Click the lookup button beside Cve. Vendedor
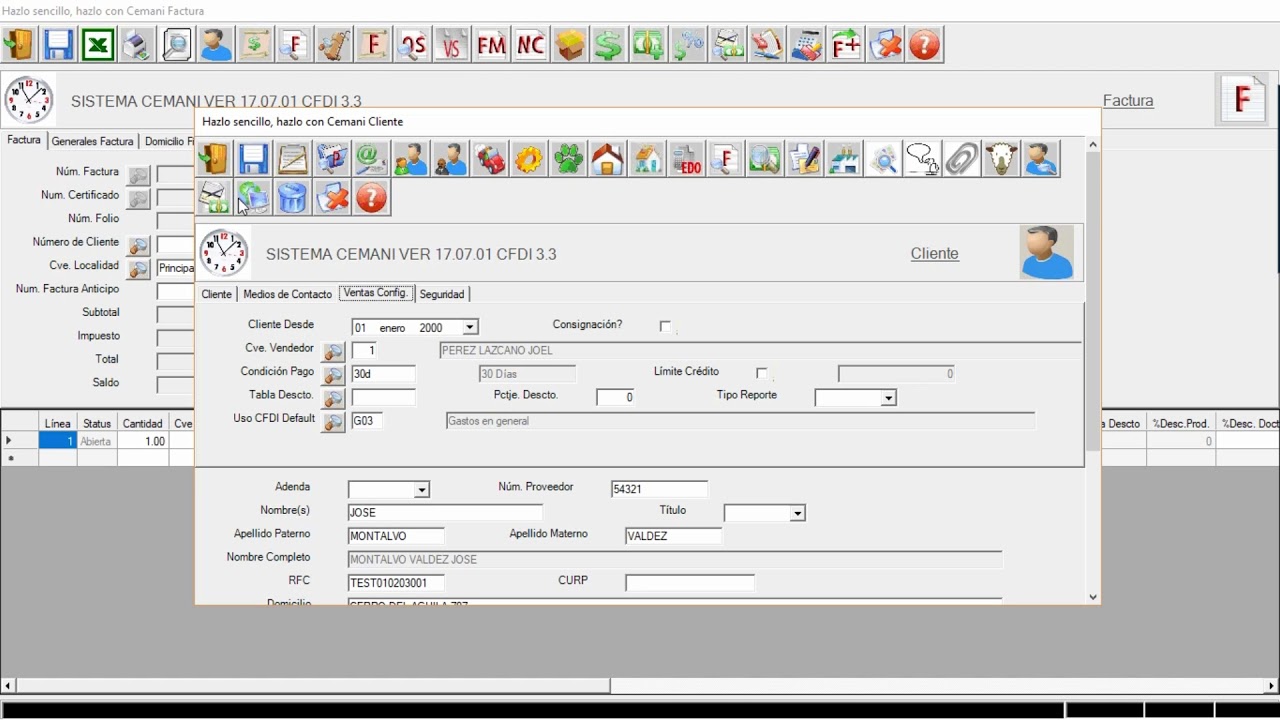 (x=334, y=352)
